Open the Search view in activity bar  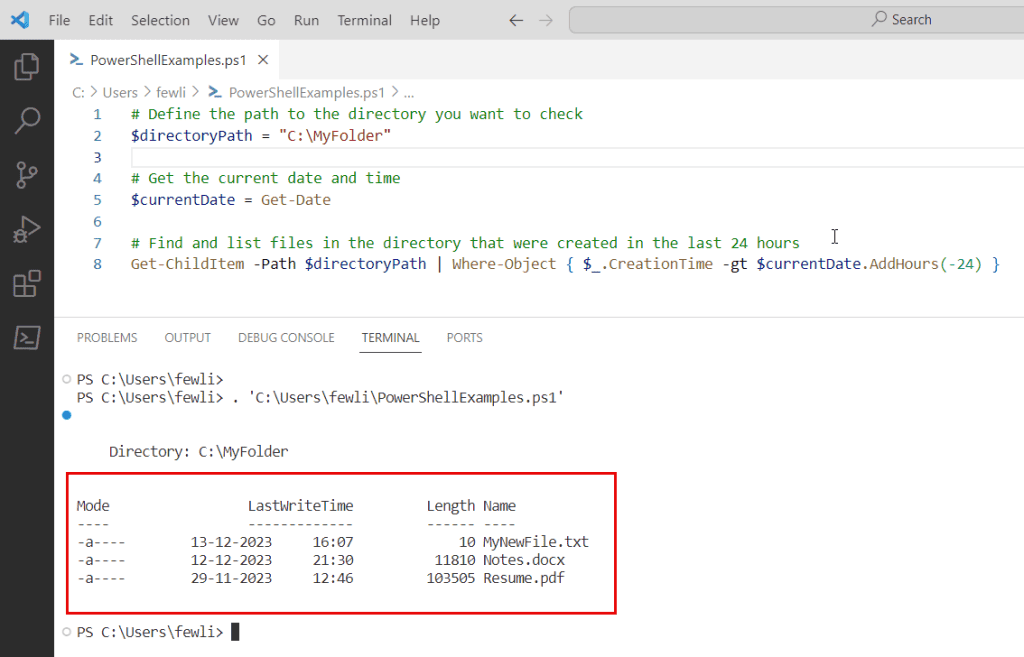point(27,121)
